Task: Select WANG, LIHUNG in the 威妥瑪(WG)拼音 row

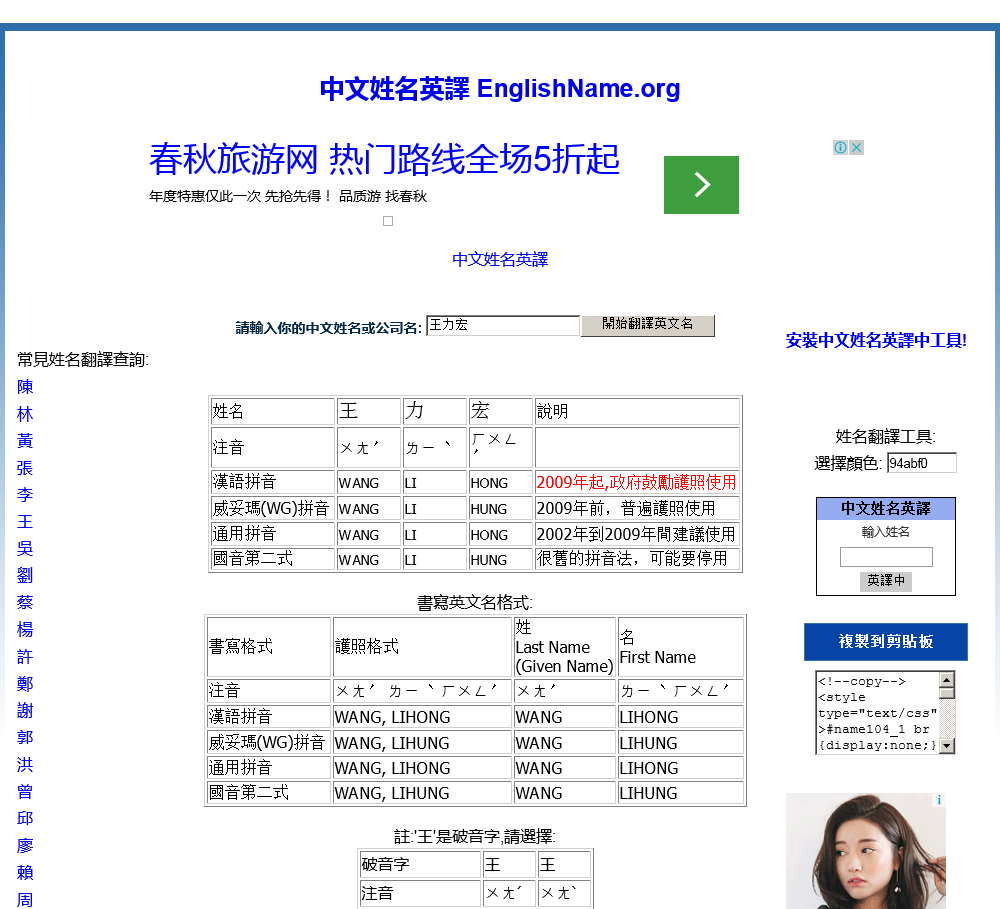Action: tap(422, 743)
